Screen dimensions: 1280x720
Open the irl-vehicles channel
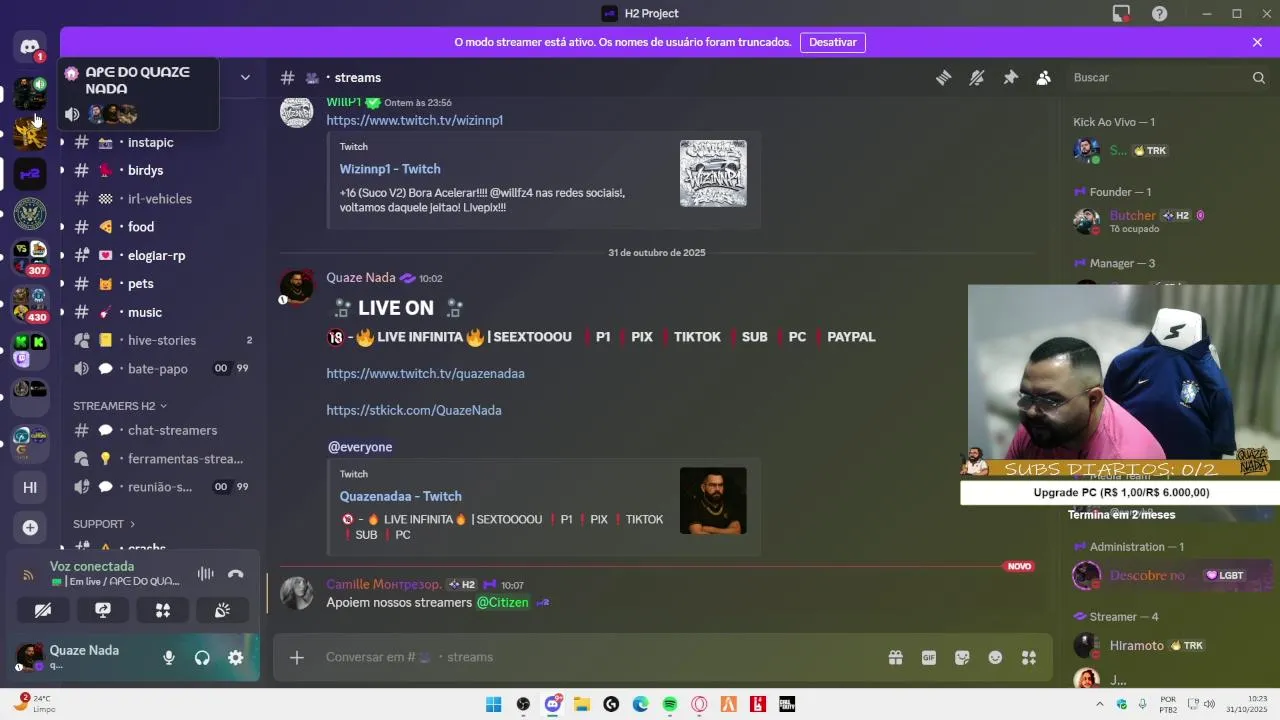[160, 199]
